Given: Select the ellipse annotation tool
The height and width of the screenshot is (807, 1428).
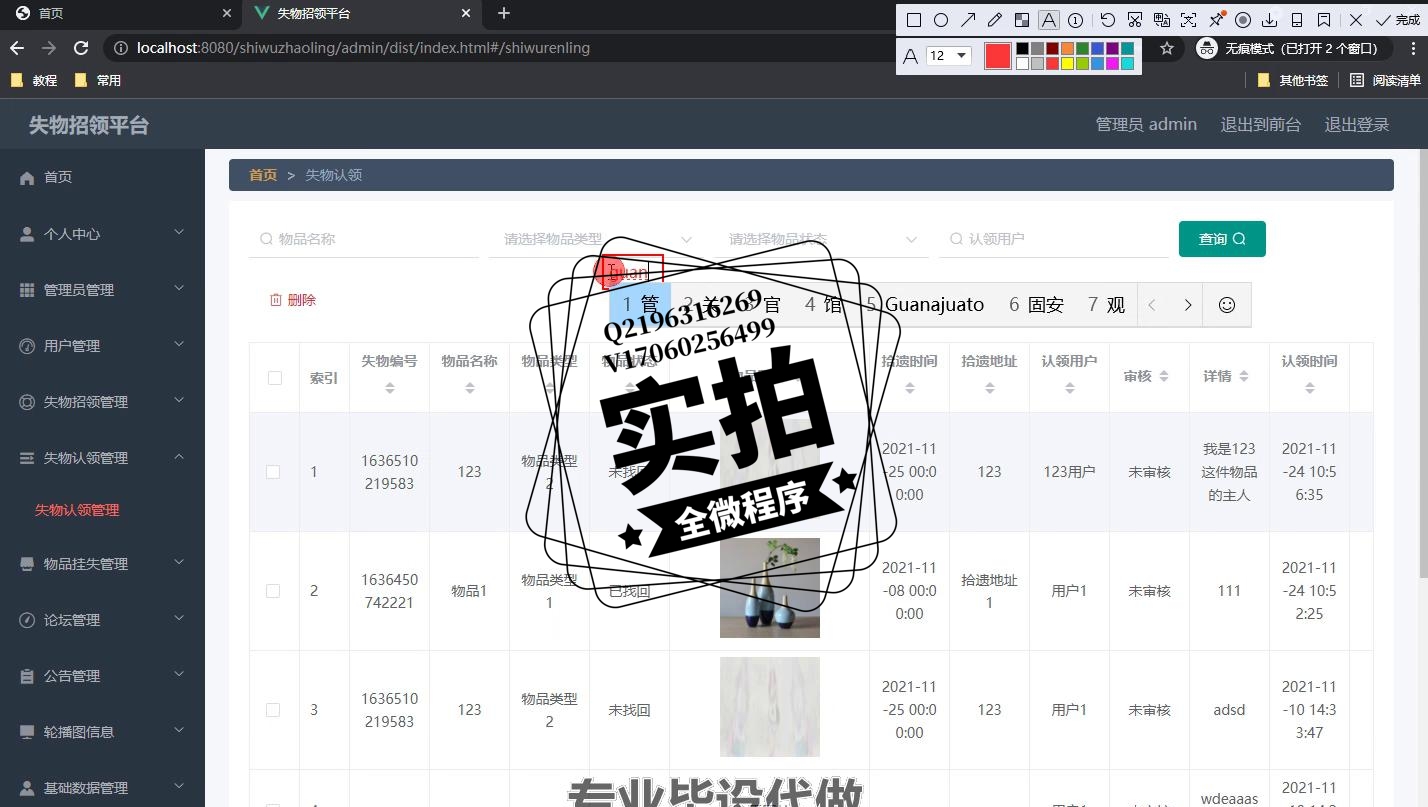Looking at the screenshot, I should [941, 20].
